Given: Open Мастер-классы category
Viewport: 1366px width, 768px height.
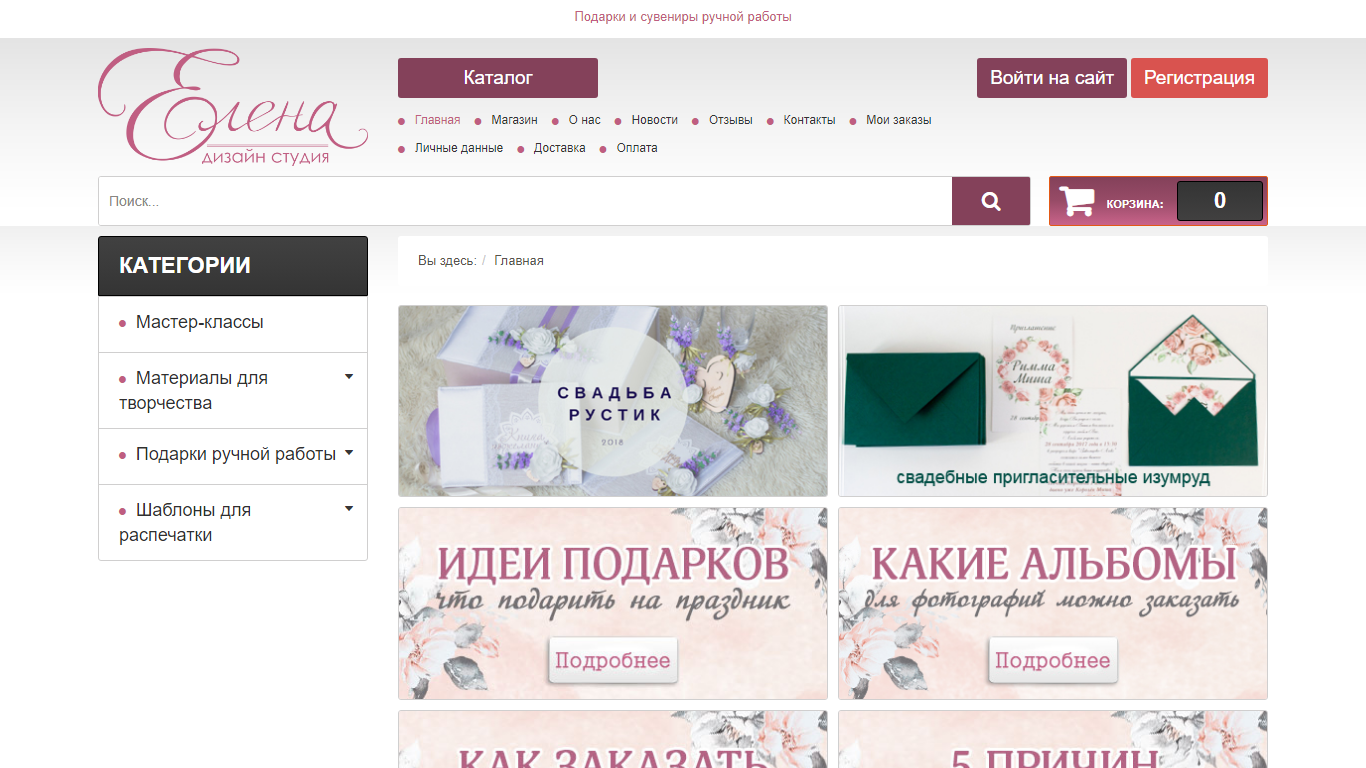Looking at the screenshot, I should click(200, 322).
